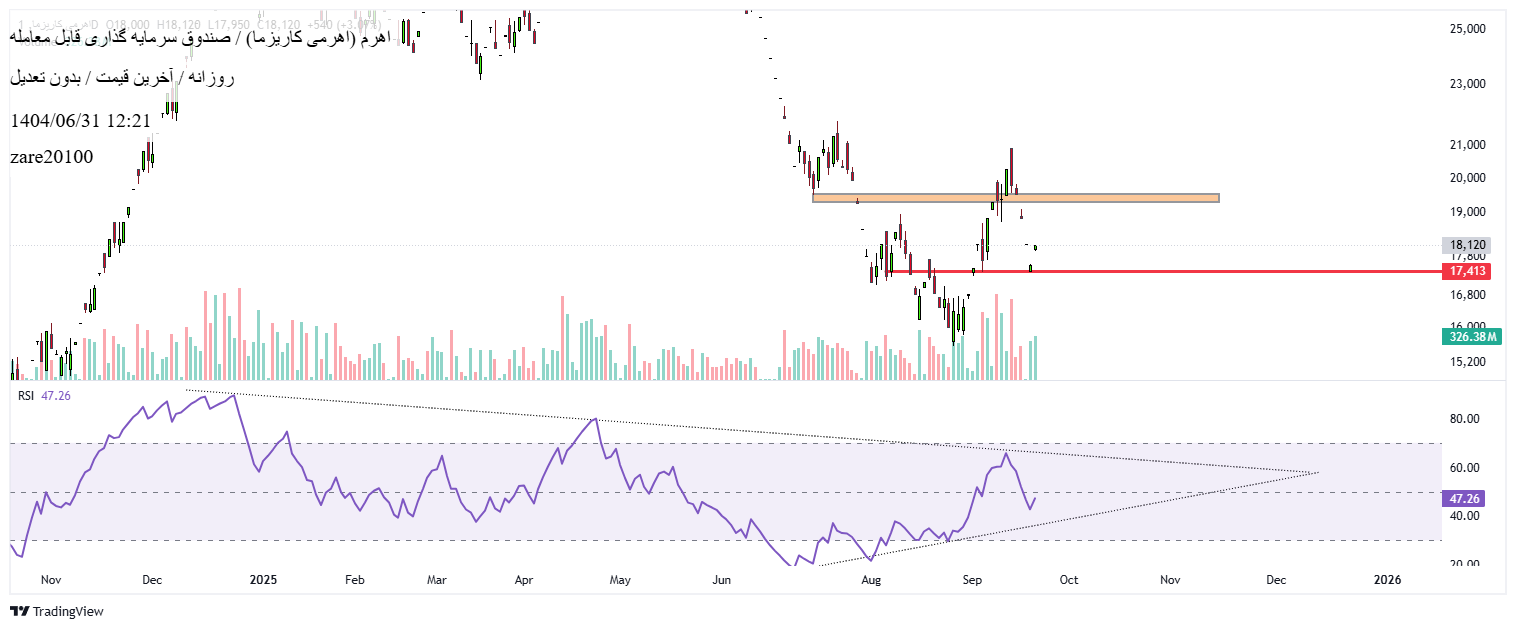Click the Feb label on time axis
This screenshot has height=629, width=1516.
[355, 580]
